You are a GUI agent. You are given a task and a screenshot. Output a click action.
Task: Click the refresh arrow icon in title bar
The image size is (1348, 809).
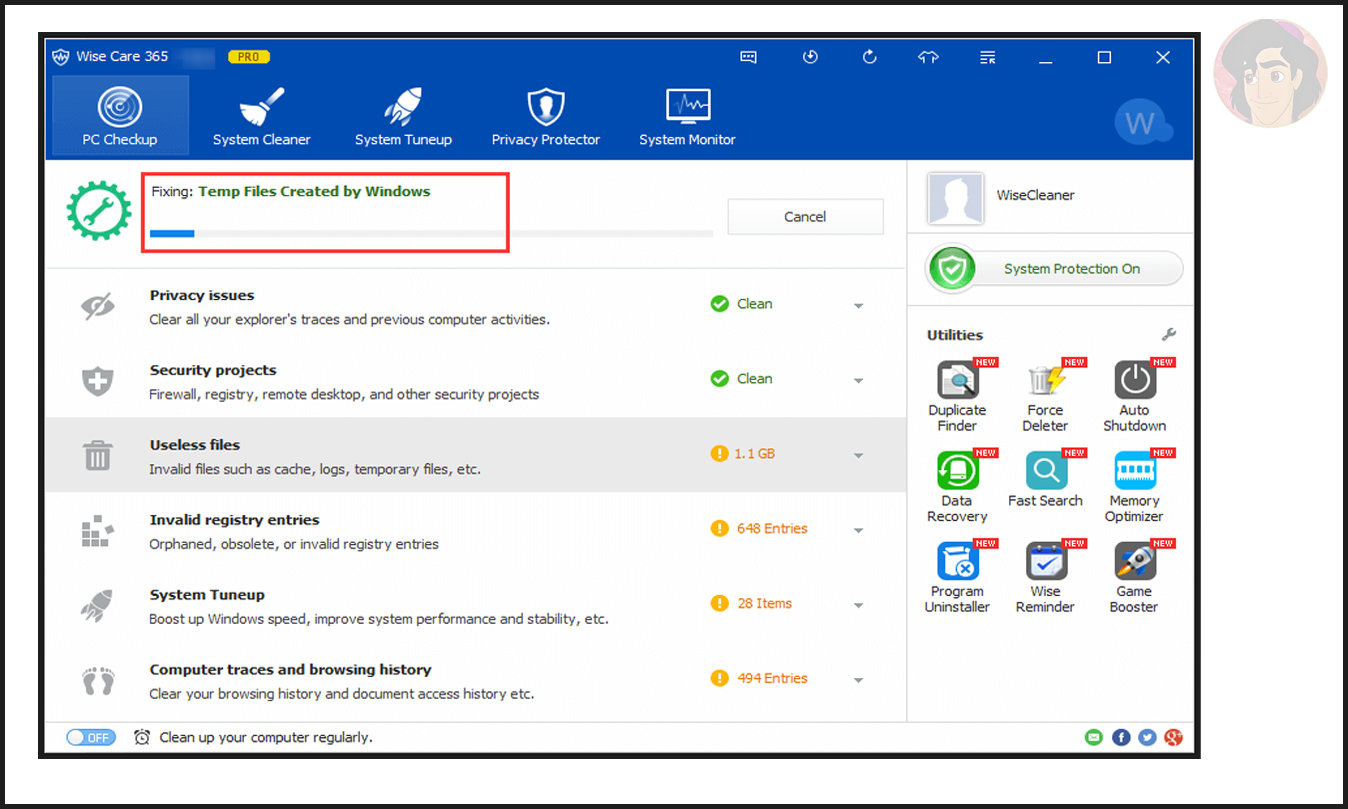point(869,57)
